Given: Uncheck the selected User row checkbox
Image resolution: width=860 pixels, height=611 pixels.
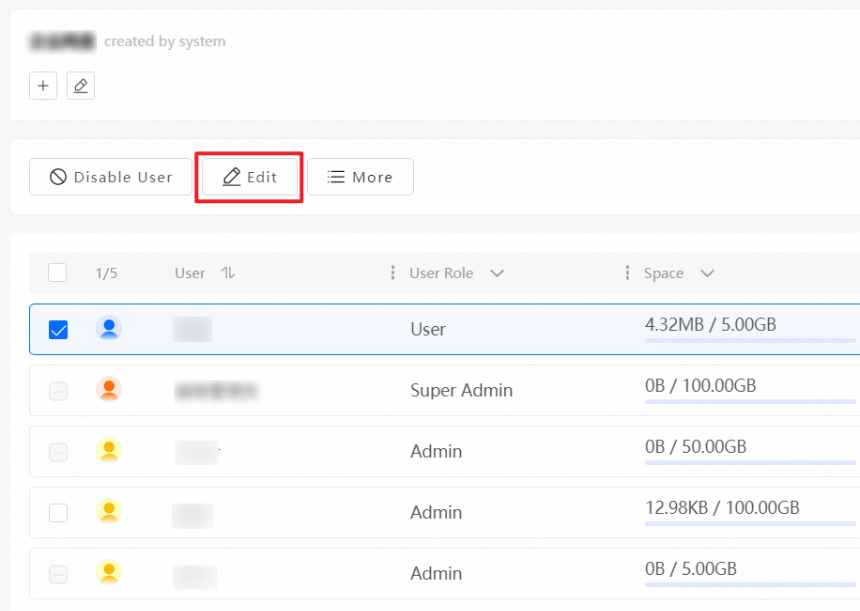Looking at the screenshot, I should click(58, 329).
